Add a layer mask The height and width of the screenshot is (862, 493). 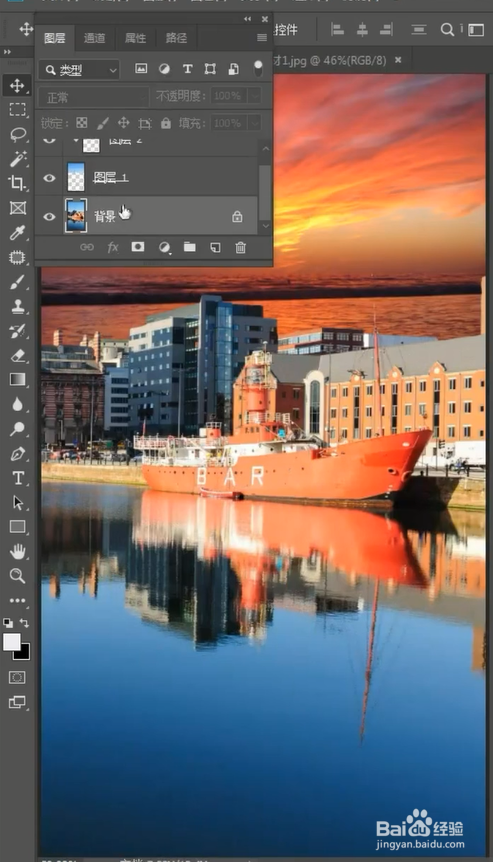point(137,247)
